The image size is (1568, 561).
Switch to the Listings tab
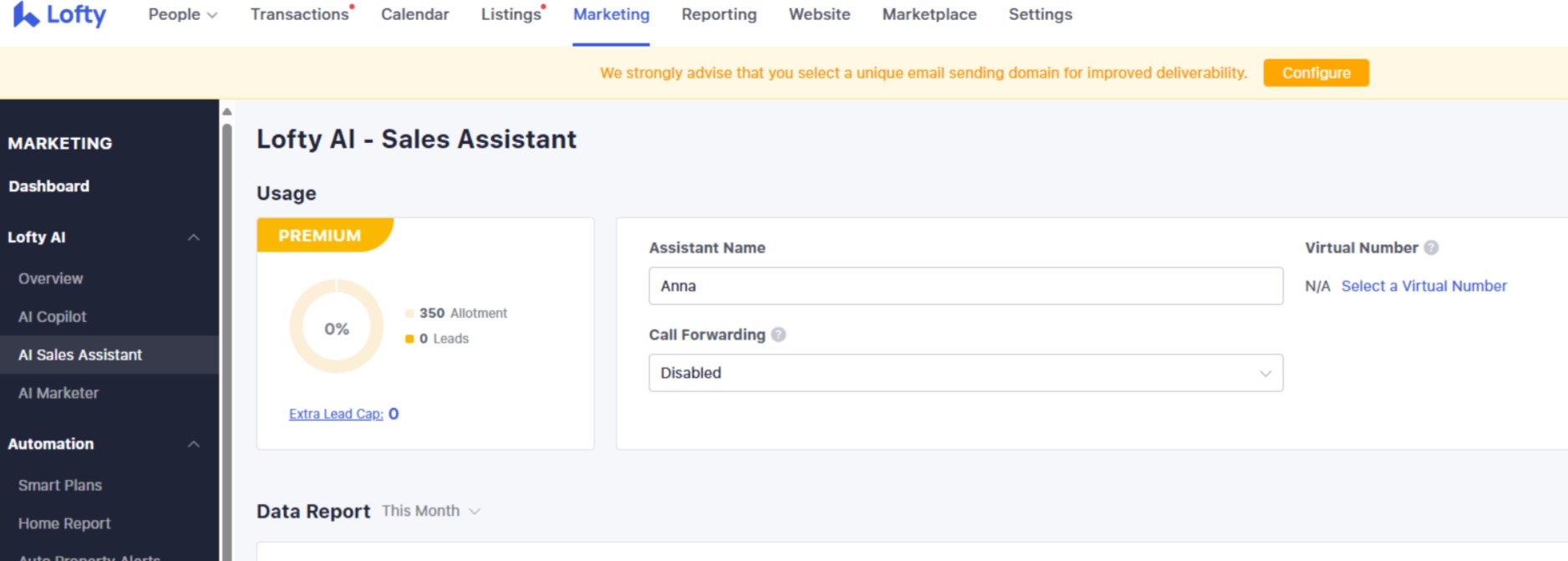click(x=511, y=14)
